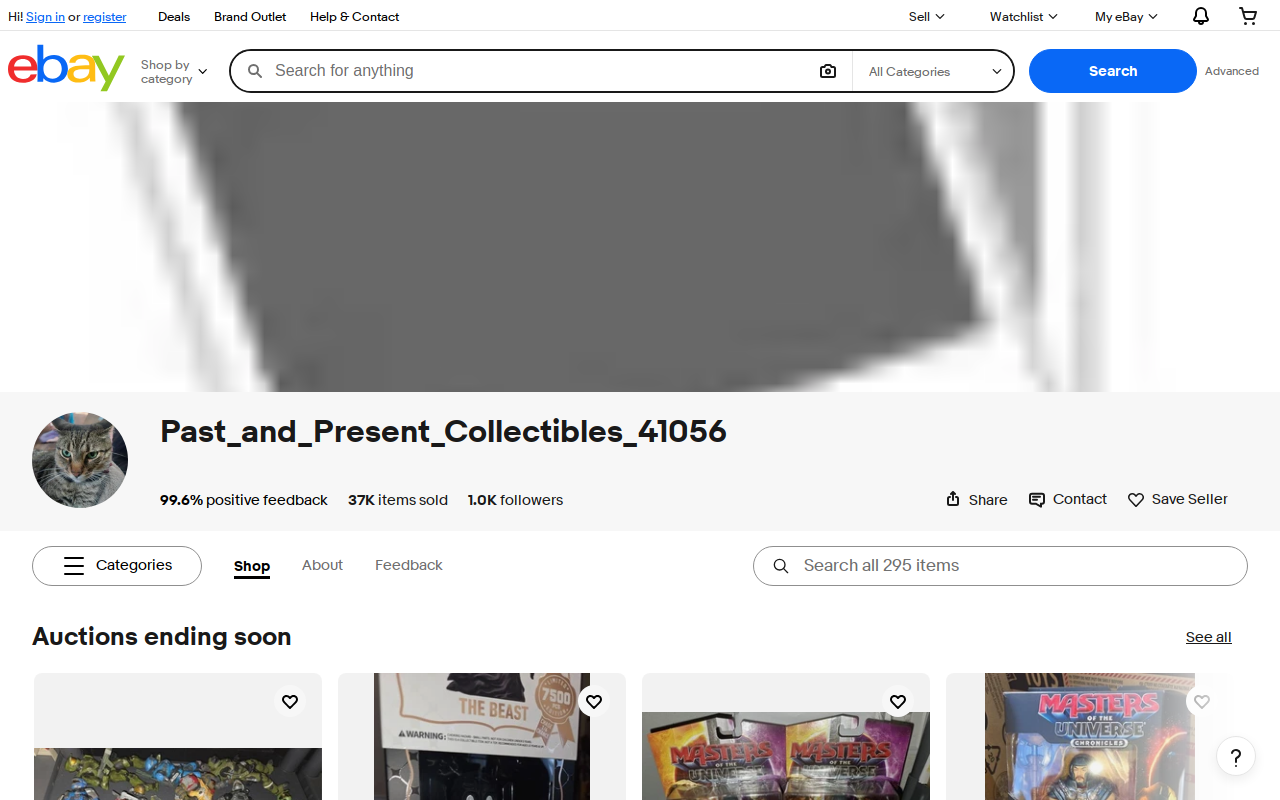Switch to the About tab
Viewport: 1280px width, 800px height.
click(322, 565)
